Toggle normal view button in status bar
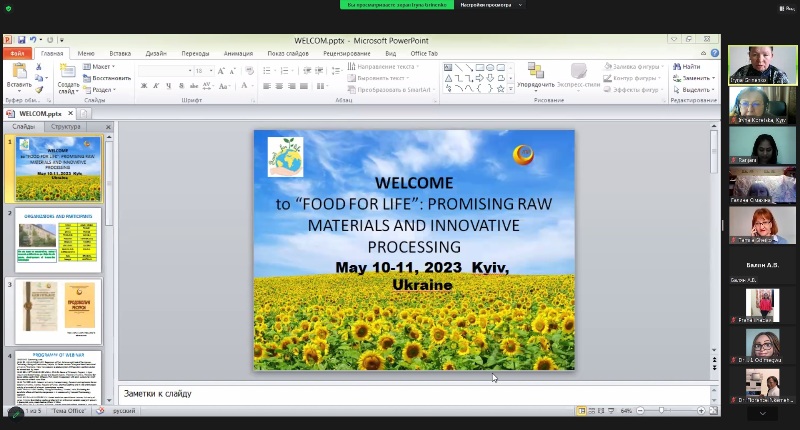The image size is (800, 430). [x=582, y=411]
